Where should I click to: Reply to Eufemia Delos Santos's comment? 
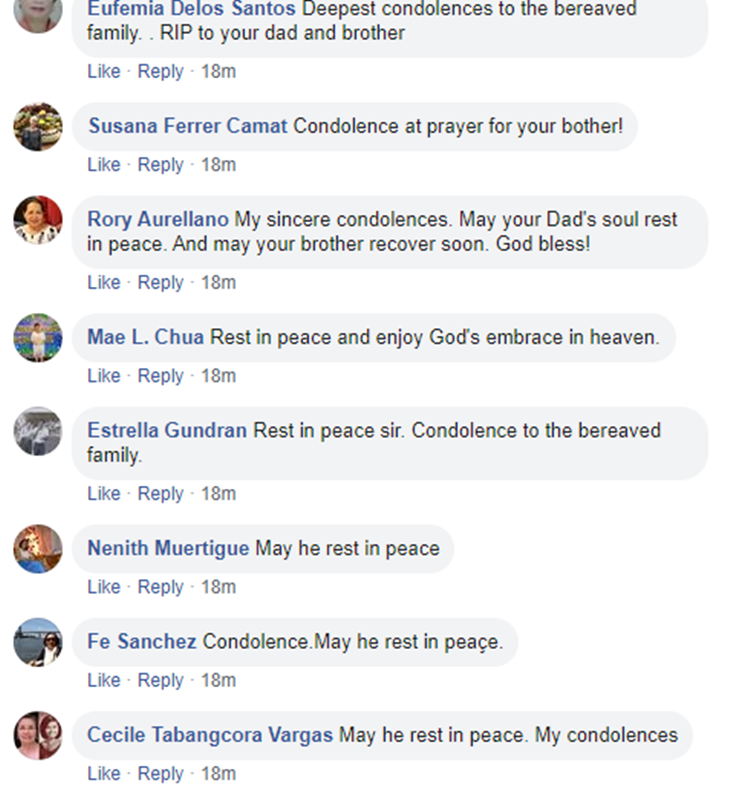click(x=160, y=72)
